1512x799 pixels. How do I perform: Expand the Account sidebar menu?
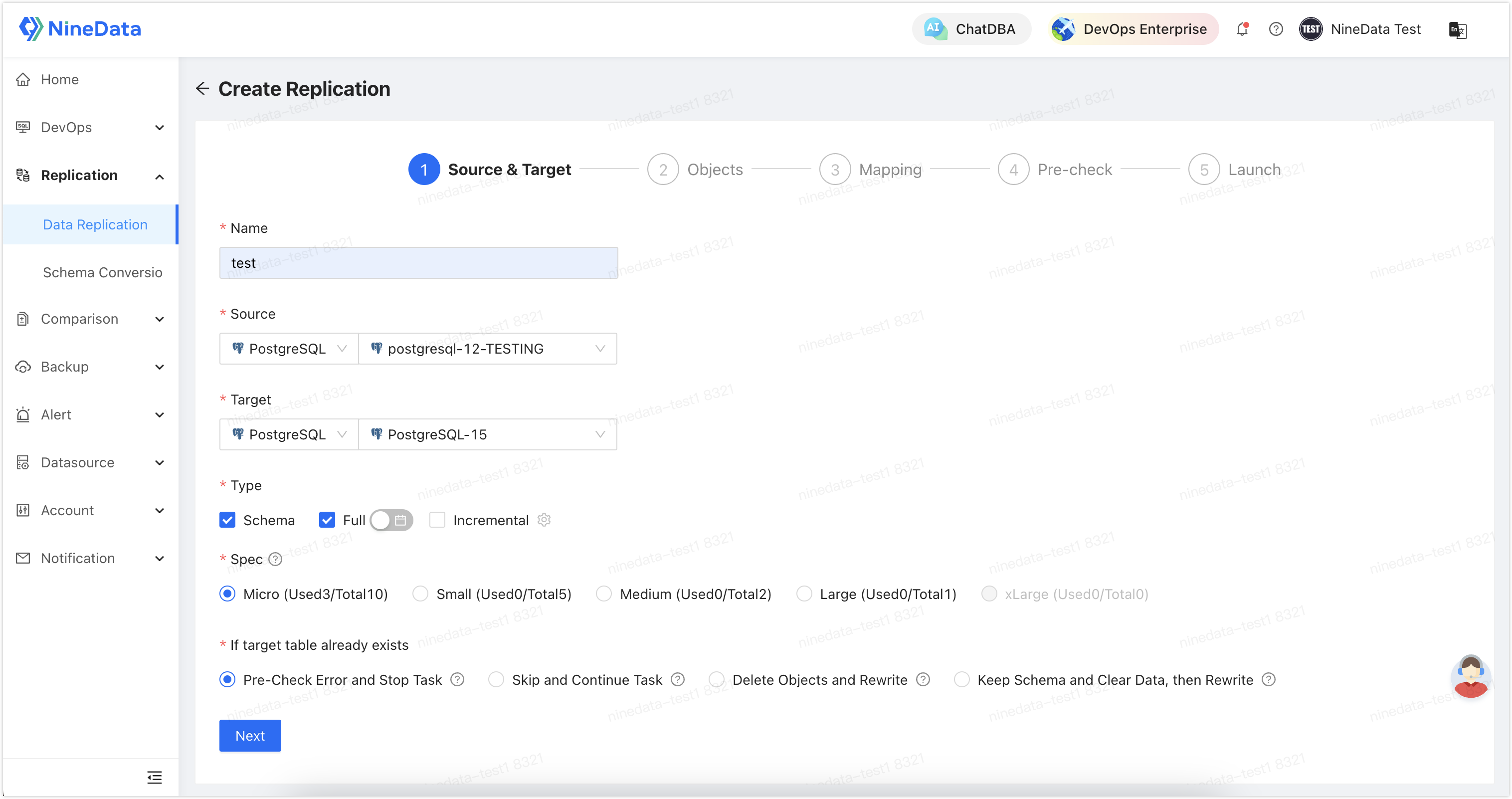90,510
